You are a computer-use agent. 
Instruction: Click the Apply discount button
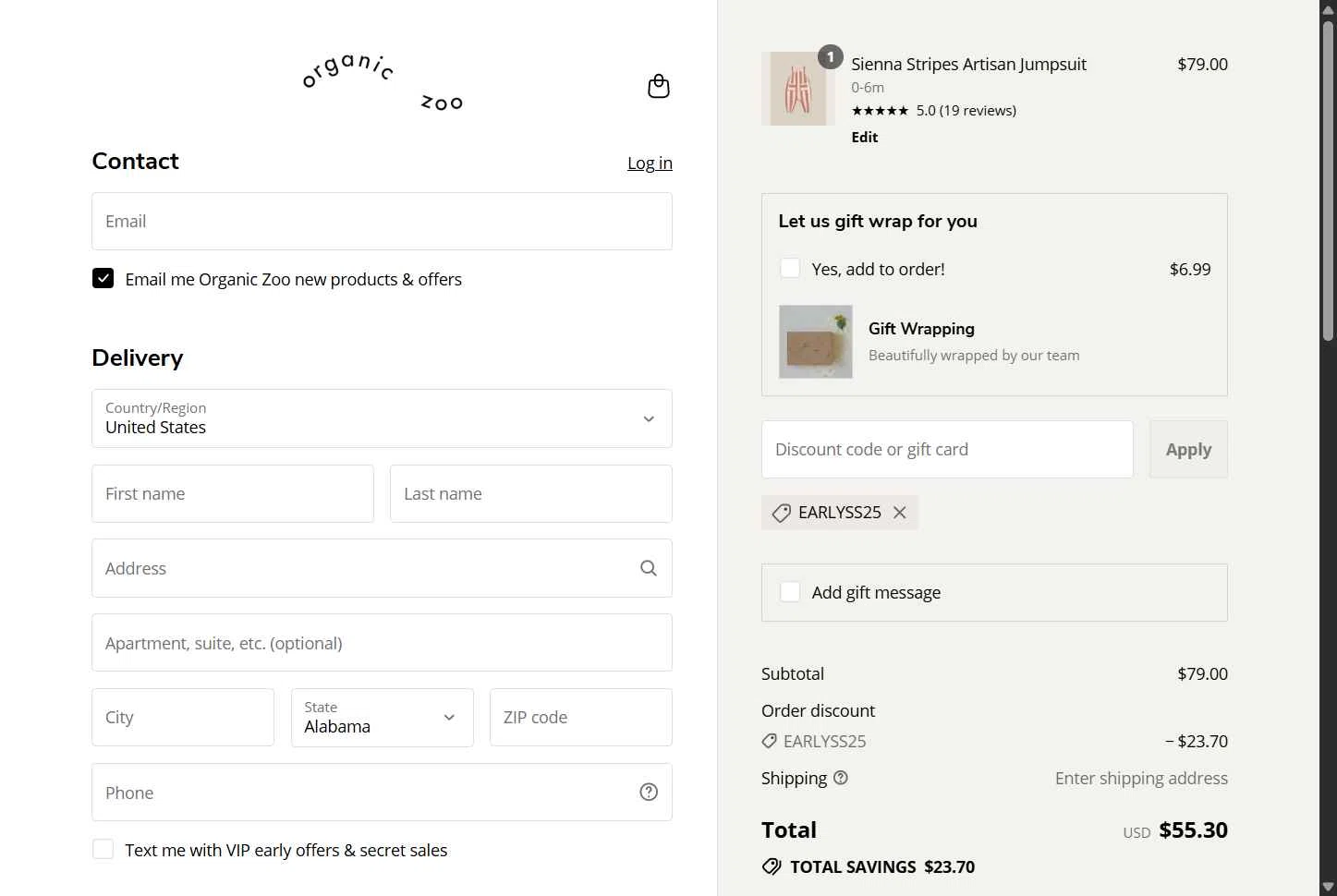1188,450
